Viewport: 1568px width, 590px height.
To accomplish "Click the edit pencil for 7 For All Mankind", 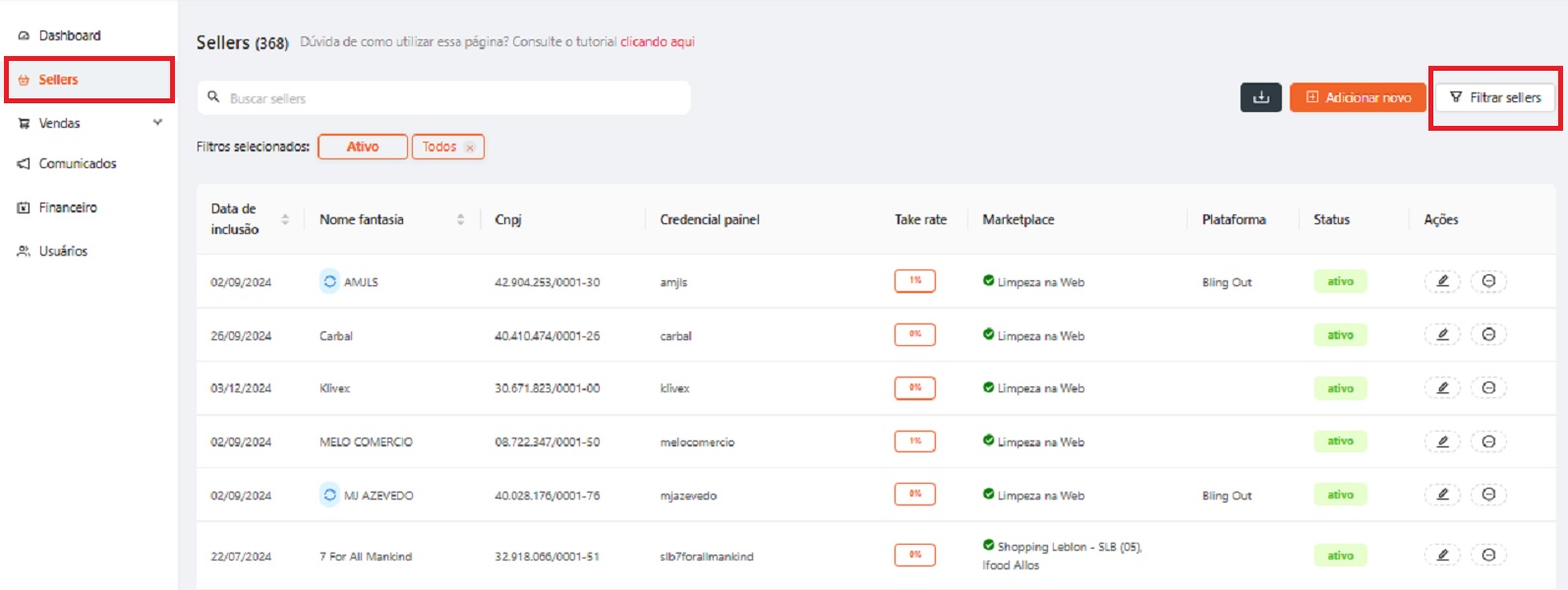I will [1442, 556].
